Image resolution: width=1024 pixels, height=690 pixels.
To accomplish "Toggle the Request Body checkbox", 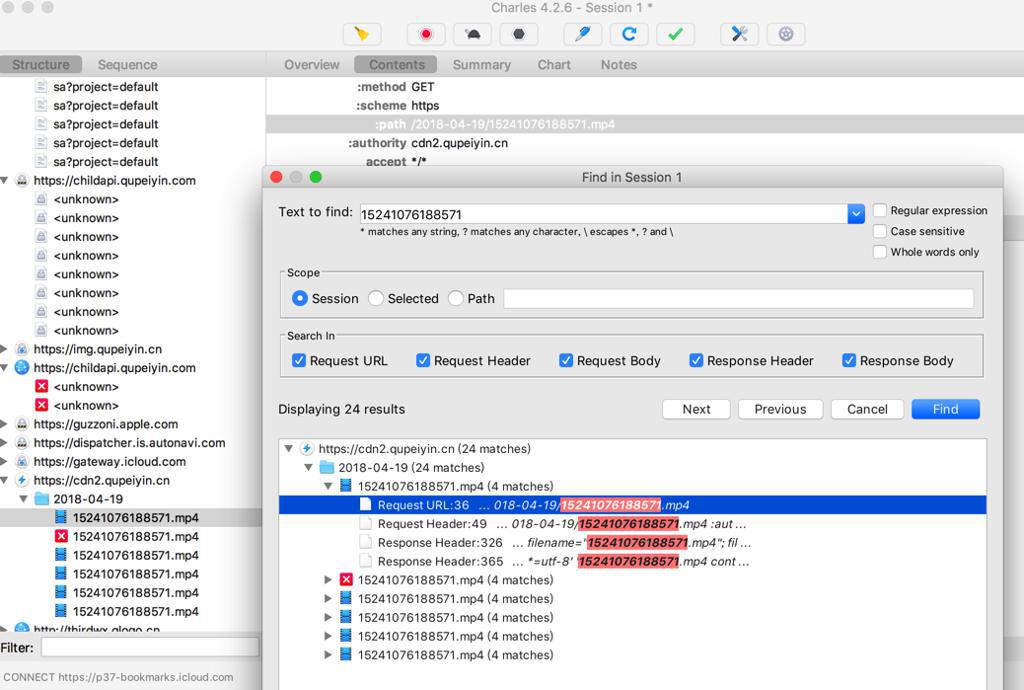I will (566, 360).
